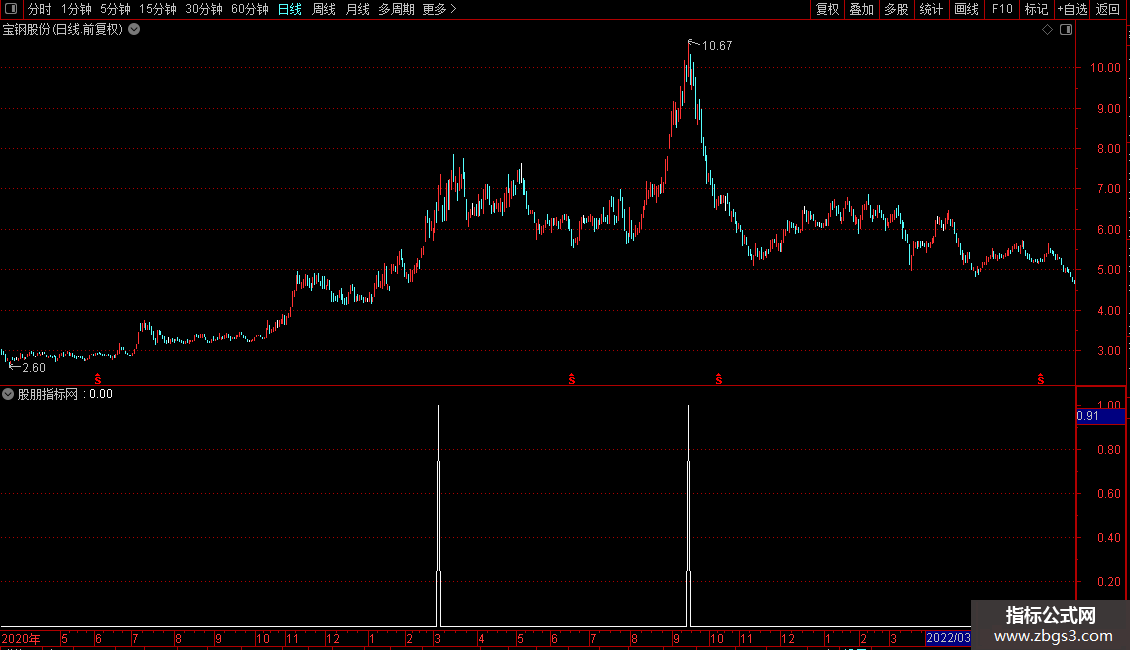Click the S marker below the September 2021 peak
1130x650 pixels.
coord(719,379)
